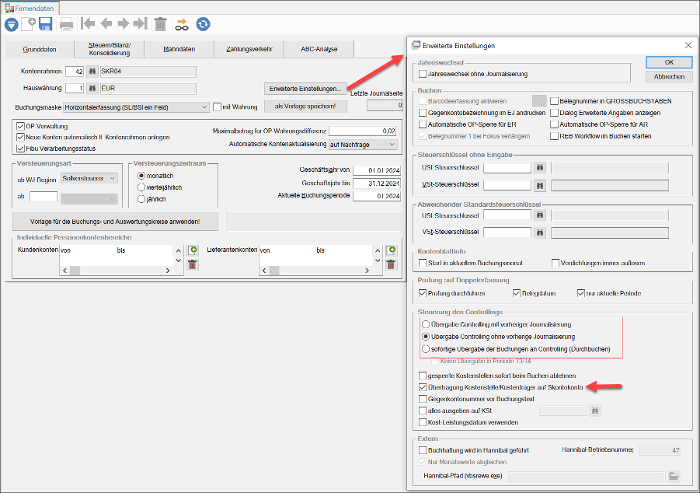Click the Lieferantenkonten list up arrow
The image size is (700, 493).
point(377,251)
